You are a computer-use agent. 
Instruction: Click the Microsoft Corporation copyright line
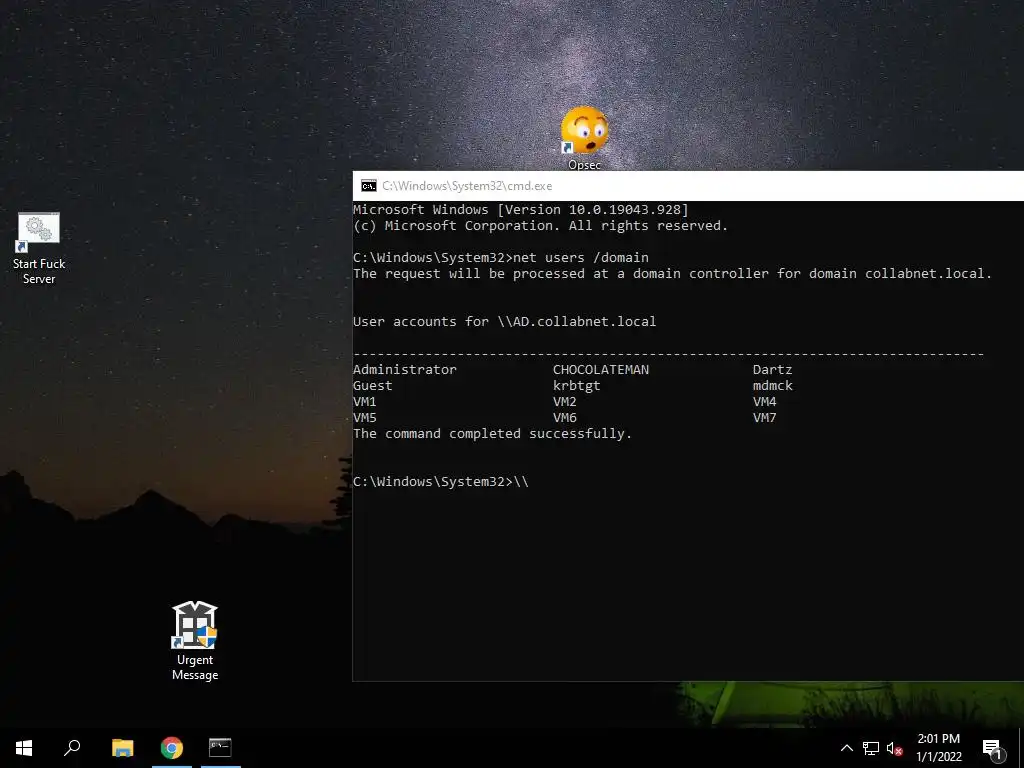tap(540, 225)
